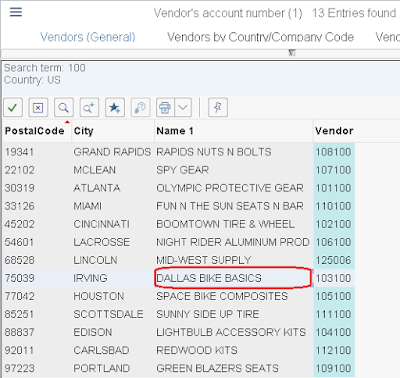The width and height of the screenshot is (400, 378).
Task: Select vendor number 102100
Action: (x=334, y=224)
